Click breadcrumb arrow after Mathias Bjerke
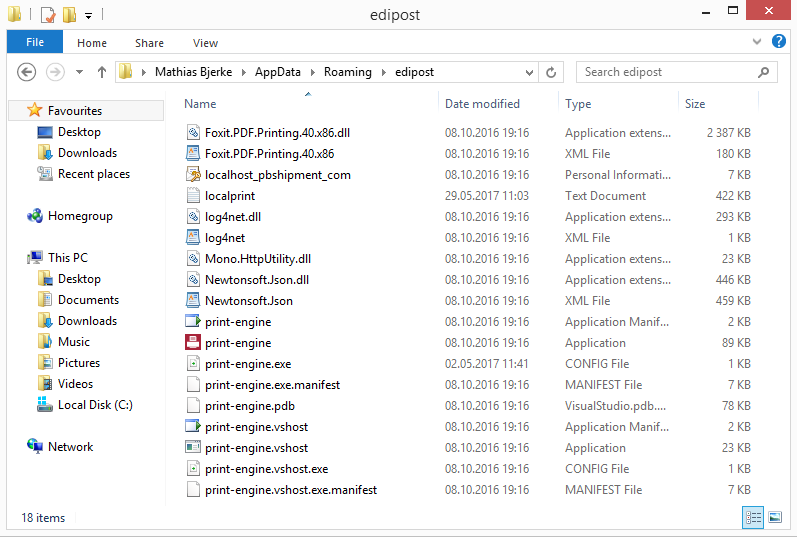Image resolution: width=797 pixels, height=537 pixels. pyautogui.click(x=243, y=72)
